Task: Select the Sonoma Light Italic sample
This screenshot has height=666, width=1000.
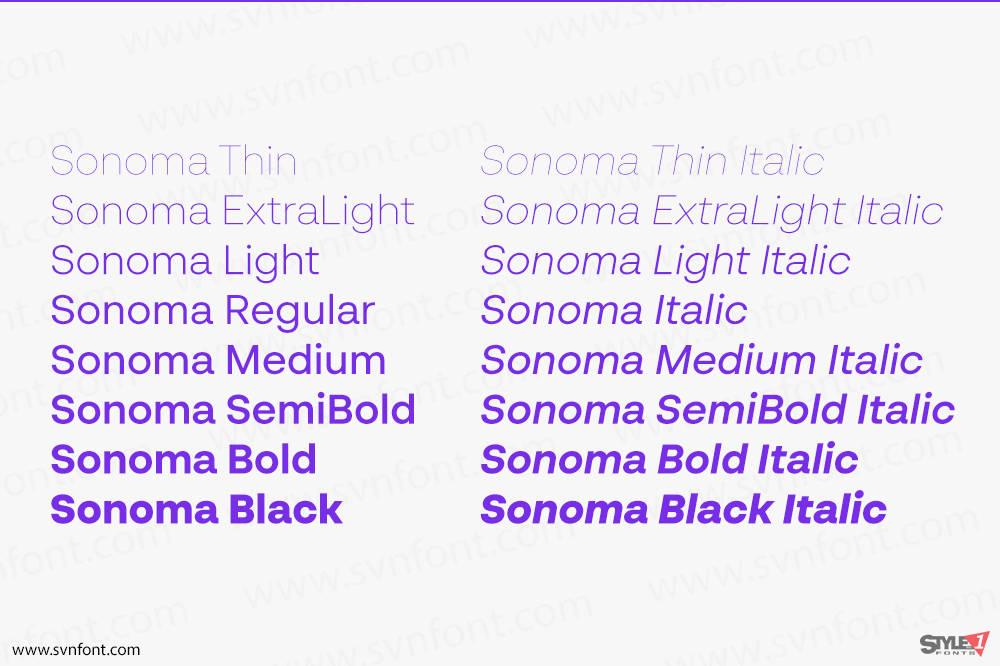Action: tap(665, 263)
